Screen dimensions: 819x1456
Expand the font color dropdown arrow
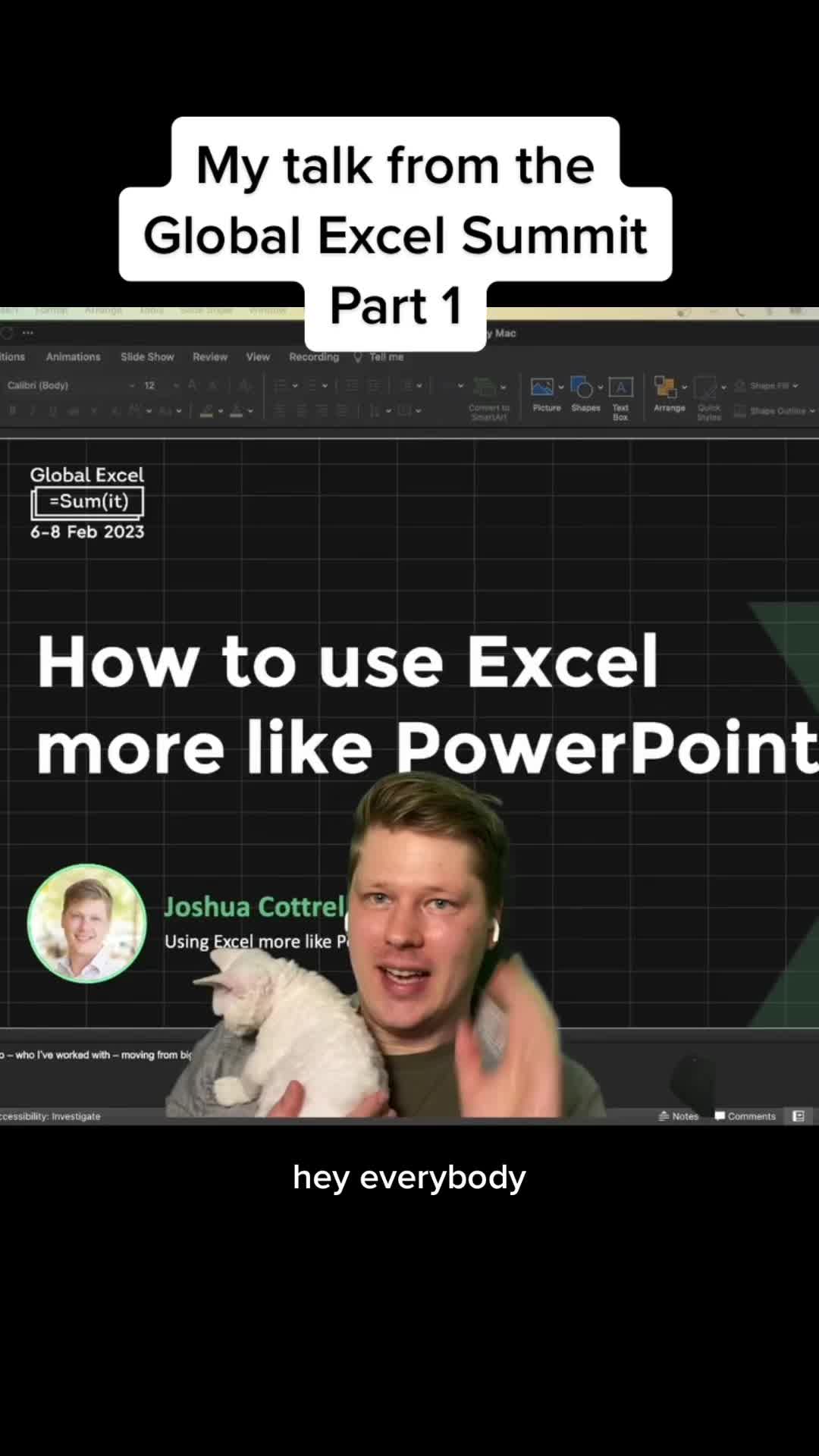250,411
